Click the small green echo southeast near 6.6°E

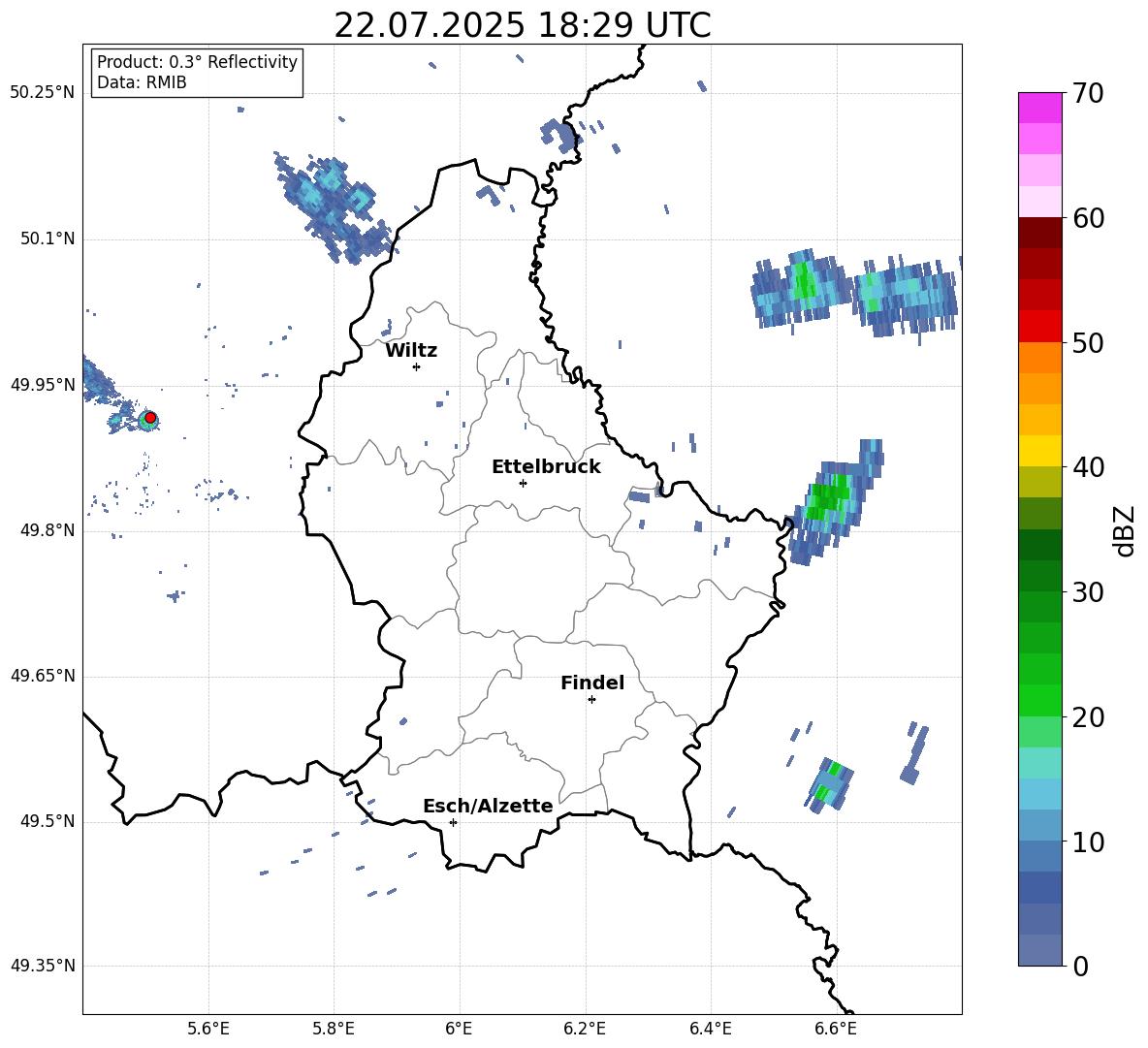(831, 783)
